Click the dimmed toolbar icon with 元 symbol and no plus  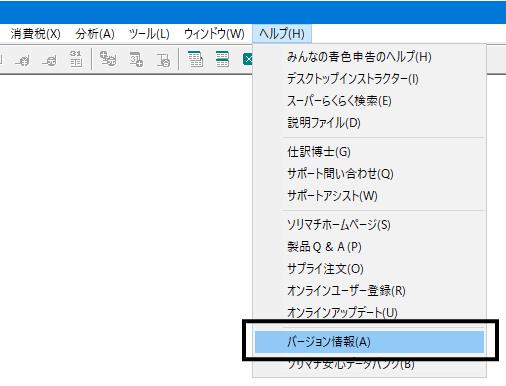(x=49, y=60)
